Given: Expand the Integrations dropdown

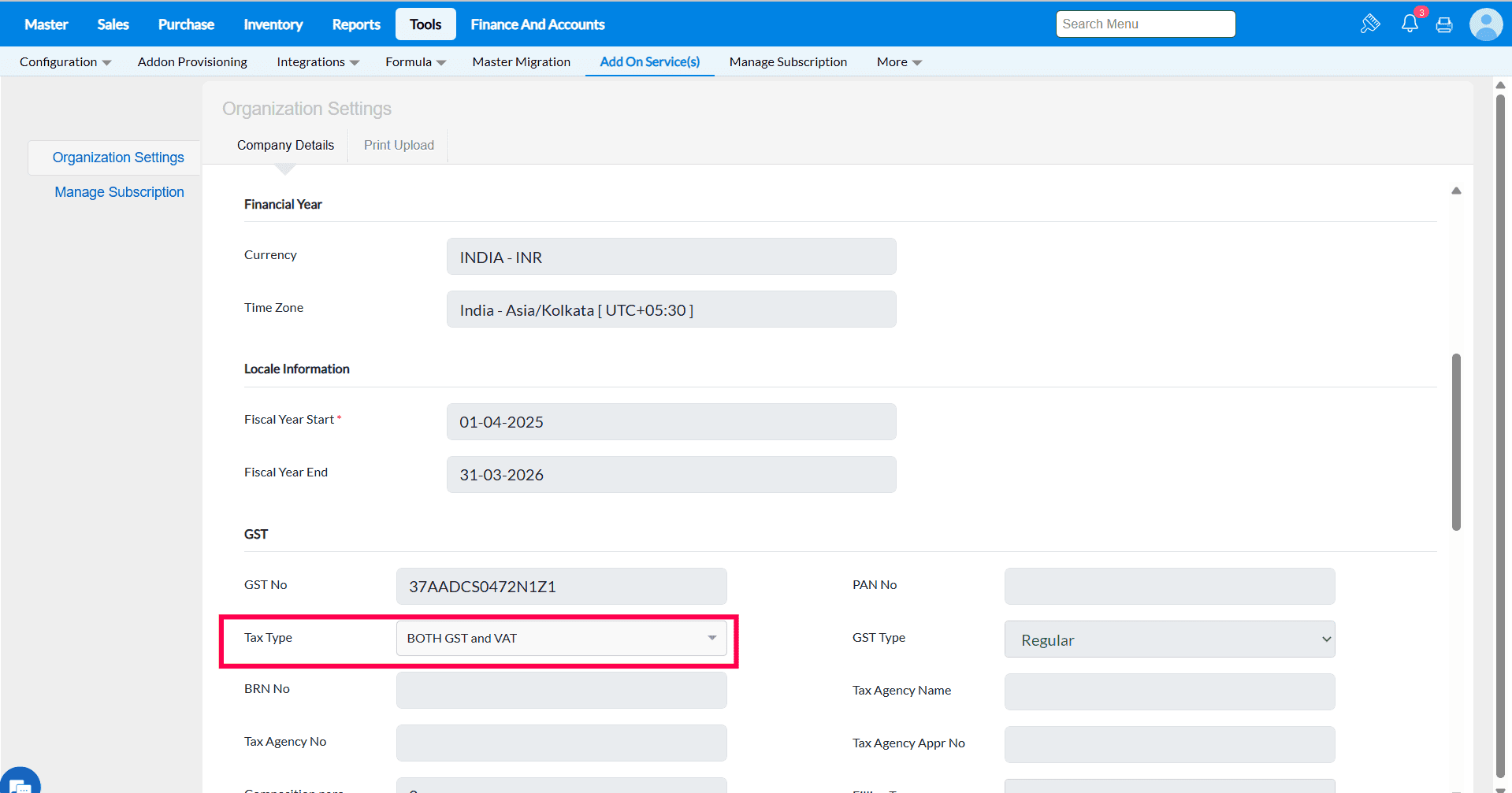Looking at the screenshot, I should click(318, 61).
